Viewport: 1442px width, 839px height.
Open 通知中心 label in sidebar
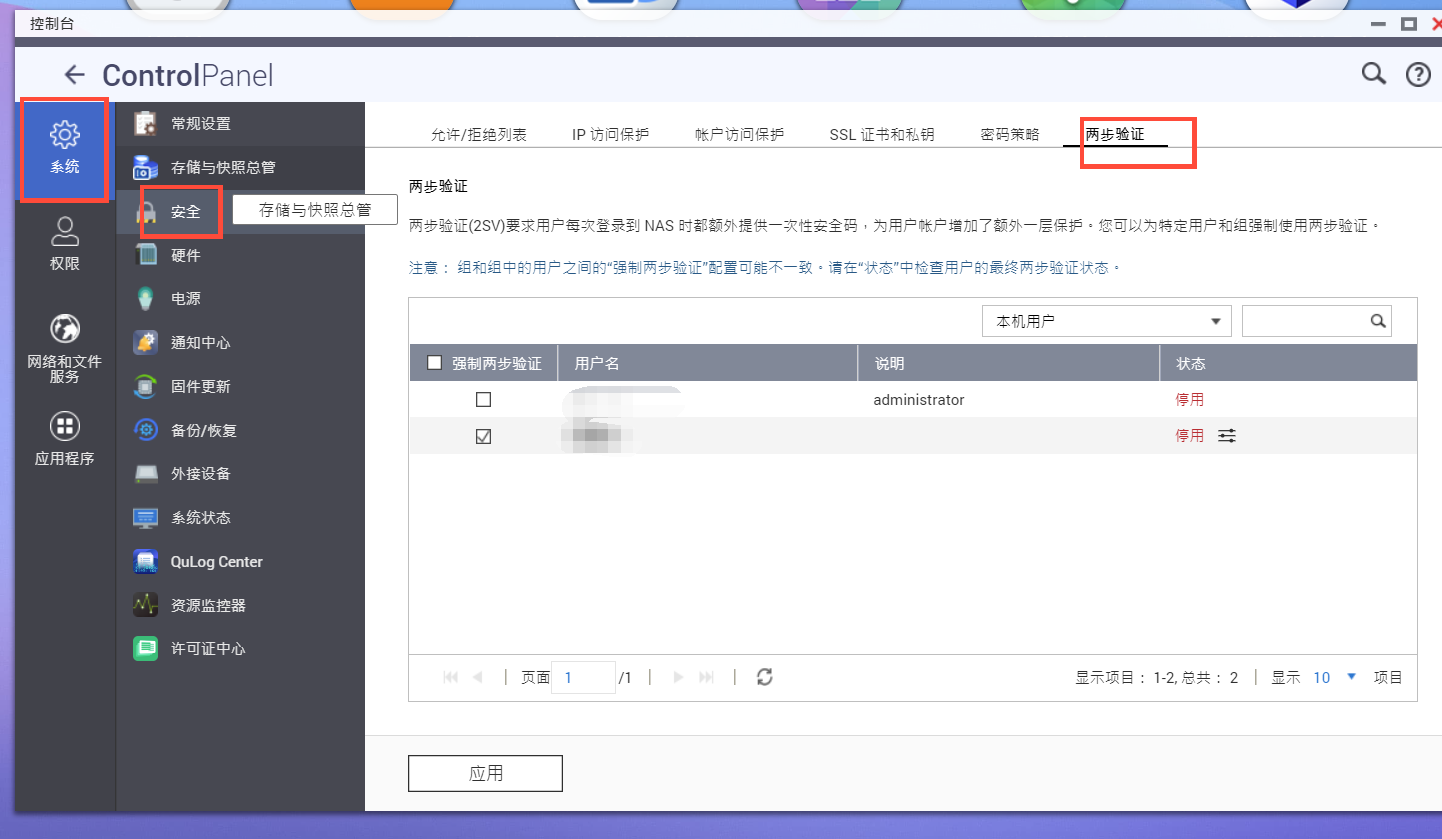coord(200,342)
